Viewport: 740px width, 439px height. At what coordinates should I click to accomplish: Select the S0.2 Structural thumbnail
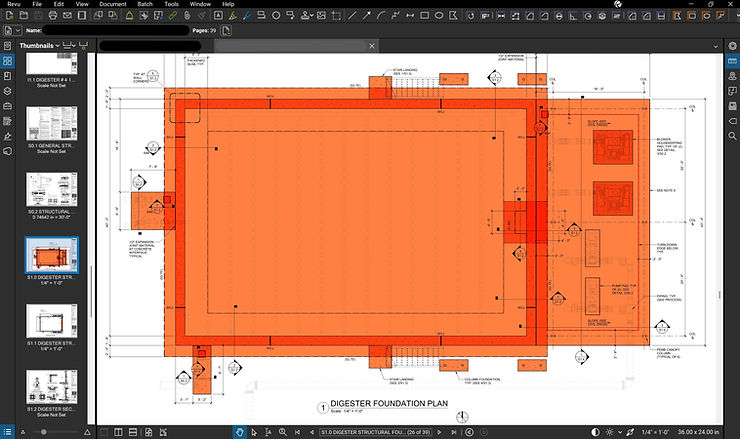tap(51, 189)
